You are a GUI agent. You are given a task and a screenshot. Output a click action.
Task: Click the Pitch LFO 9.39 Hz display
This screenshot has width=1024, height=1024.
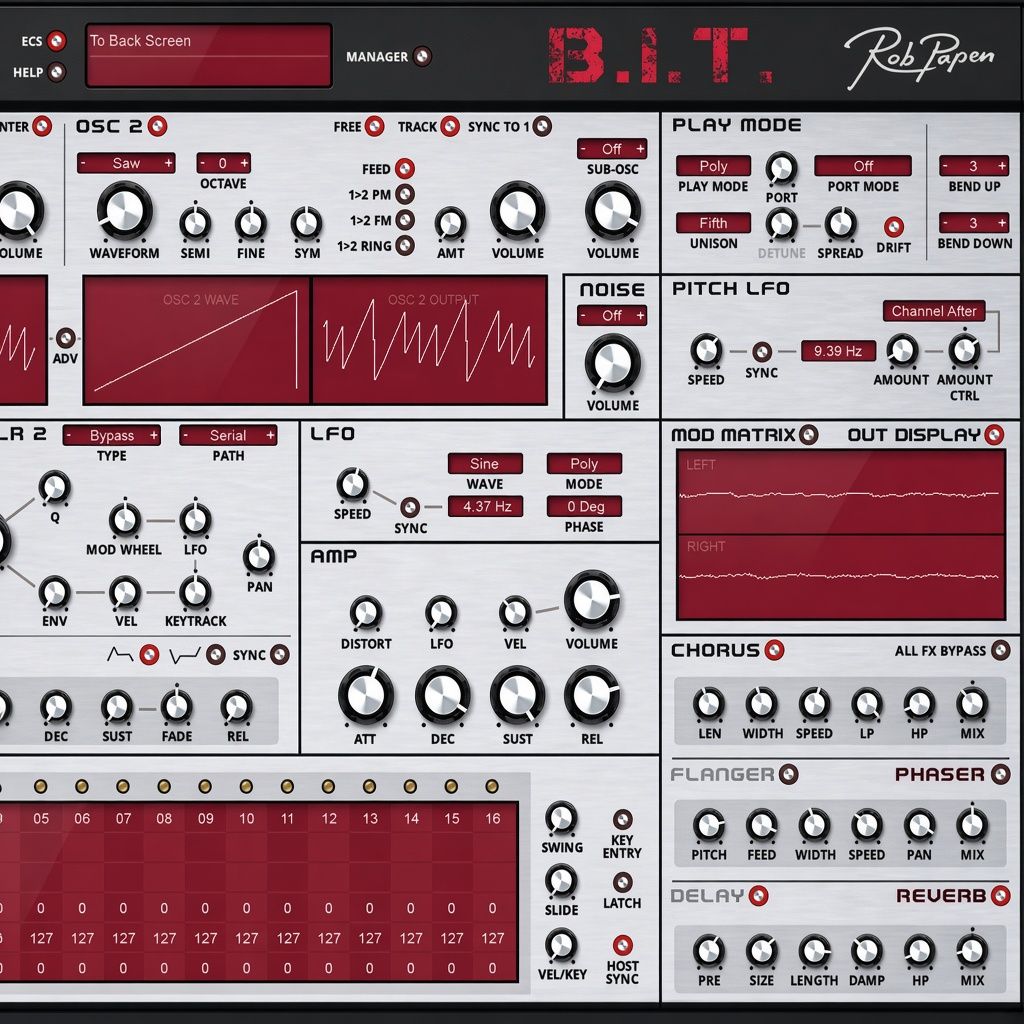tap(838, 351)
